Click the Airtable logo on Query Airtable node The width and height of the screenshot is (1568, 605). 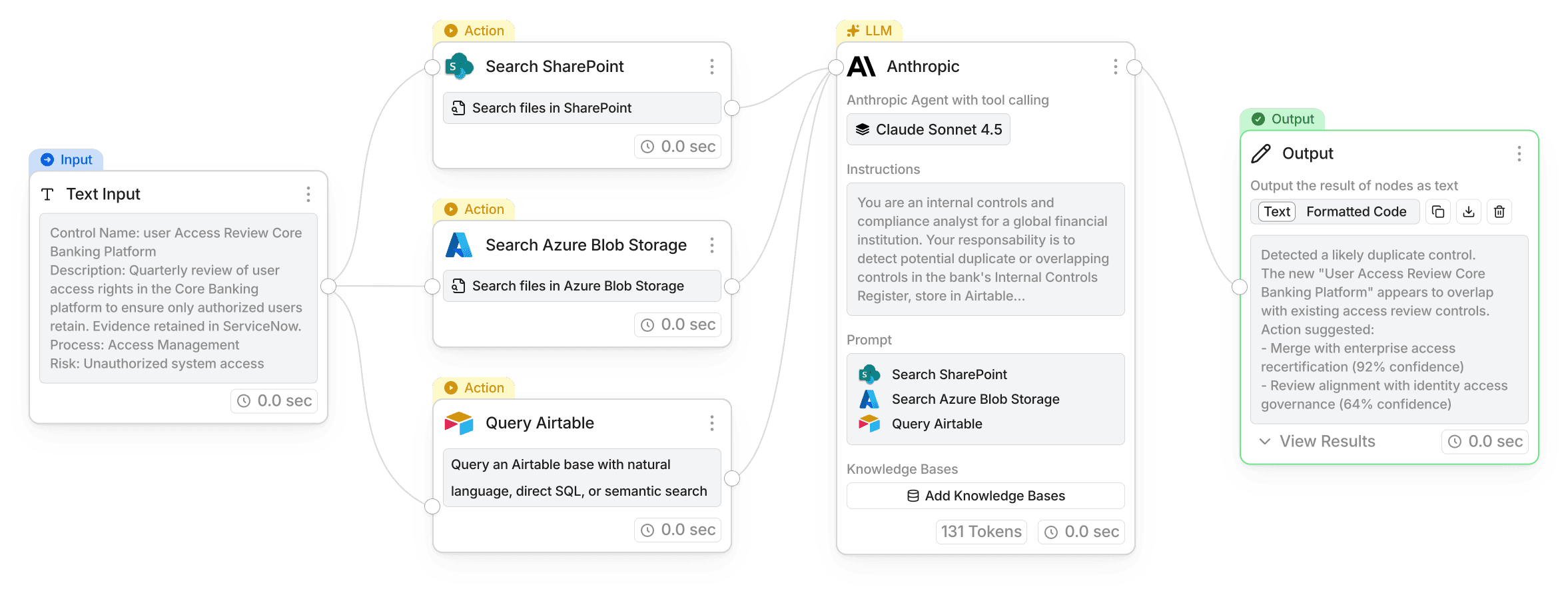pos(459,423)
